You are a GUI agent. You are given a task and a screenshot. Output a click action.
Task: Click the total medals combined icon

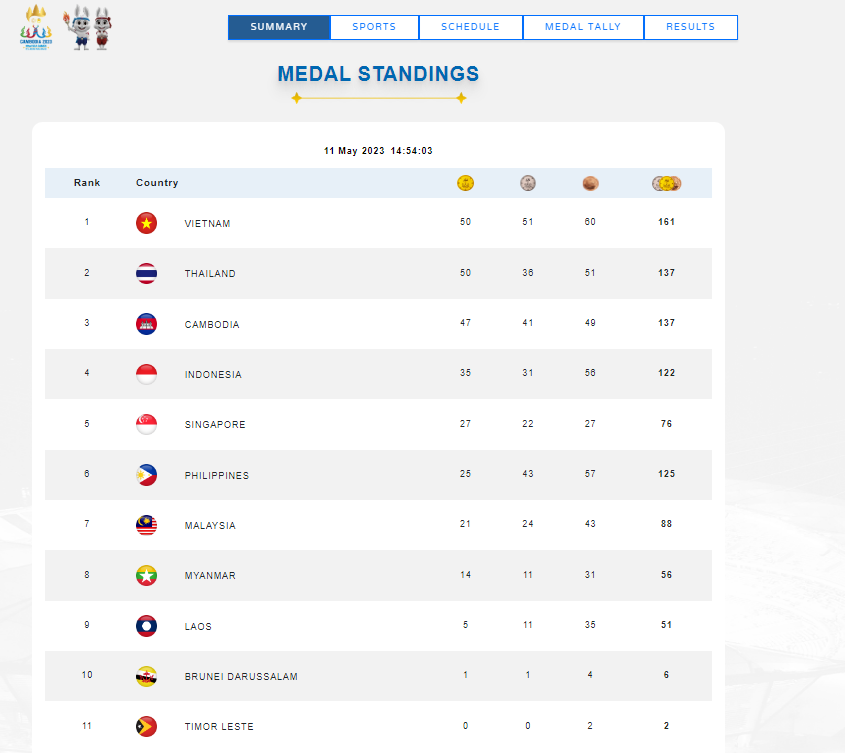(666, 183)
